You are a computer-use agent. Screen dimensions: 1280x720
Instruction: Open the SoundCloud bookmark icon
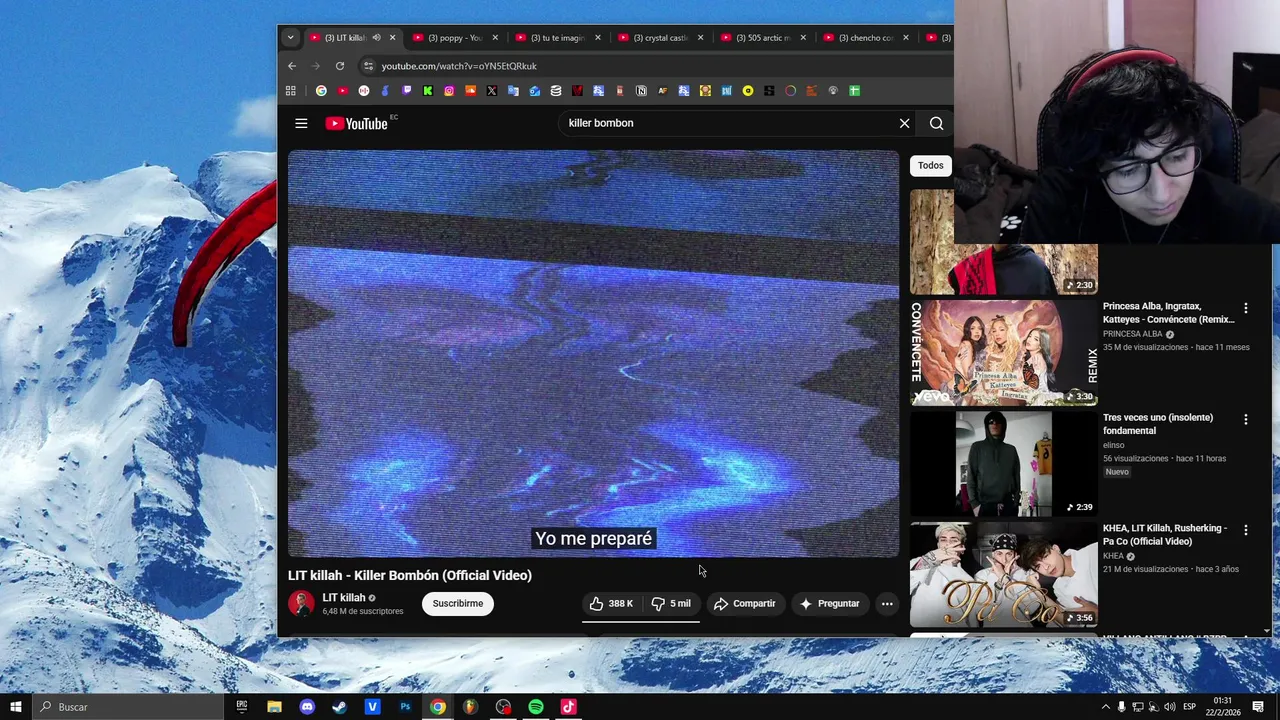tap(470, 90)
